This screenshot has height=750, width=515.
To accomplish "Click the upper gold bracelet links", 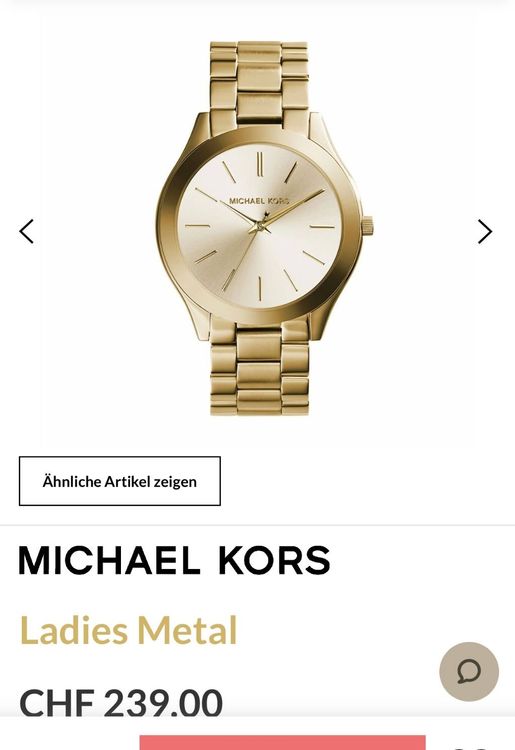I will pos(259,82).
